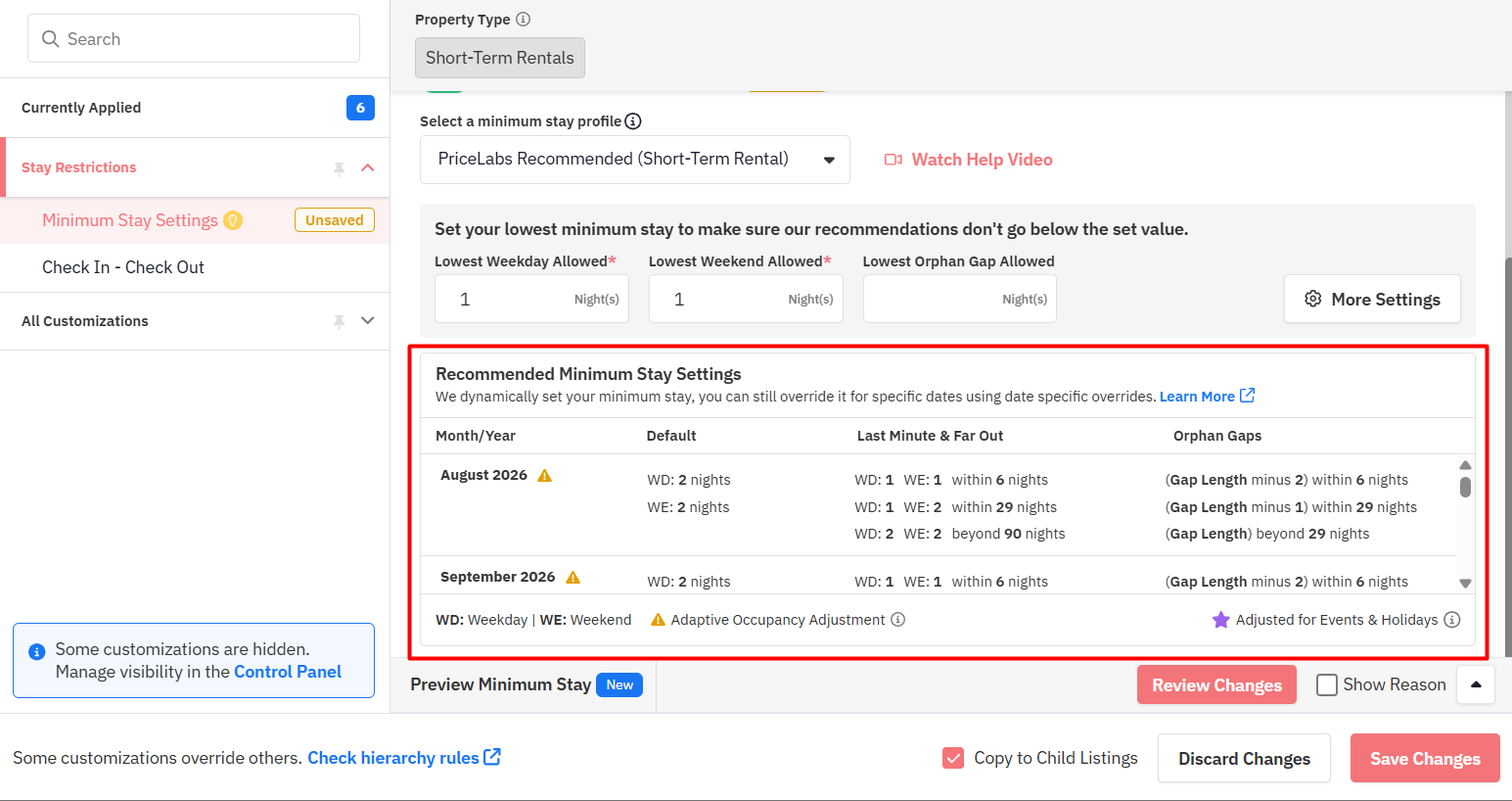
Task: Click the September 2026 row label
Action: coord(497,577)
